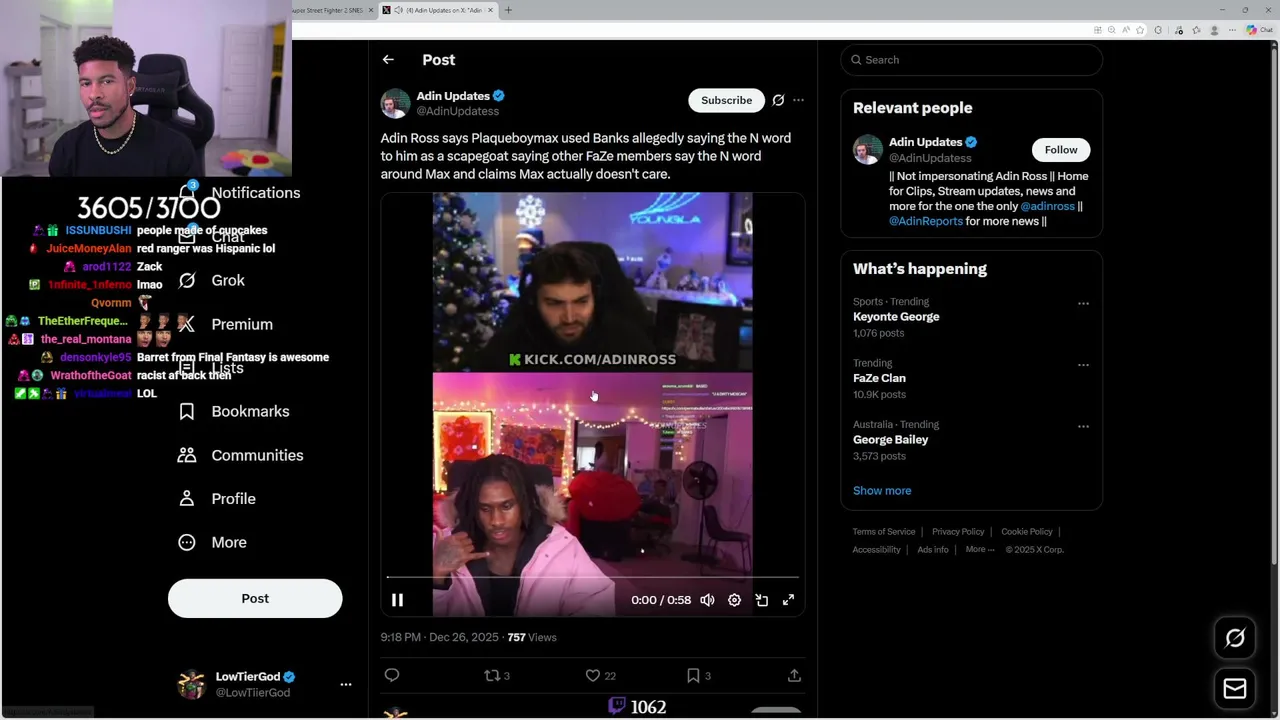This screenshot has width=1280, height=720.
Task: Open video player settings gear
Action: tap(734, 600)
